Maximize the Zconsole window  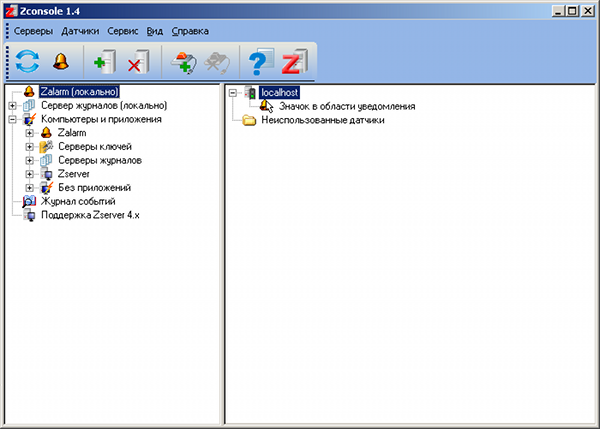pyautogui.click(x=572, y=11)
